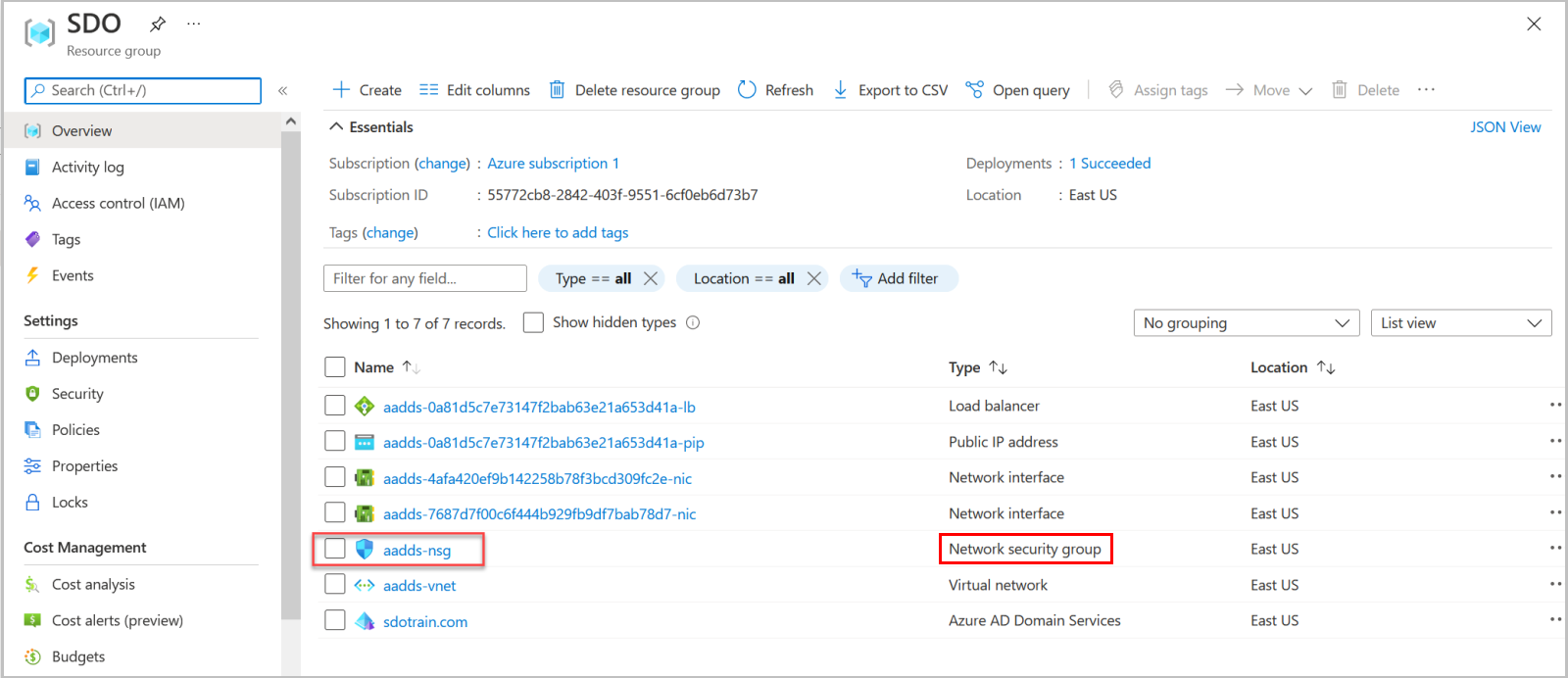This screenshot has width=1568, height=678.
Task: Select all rows with the Name header checkbox
Action: (335, 367)
